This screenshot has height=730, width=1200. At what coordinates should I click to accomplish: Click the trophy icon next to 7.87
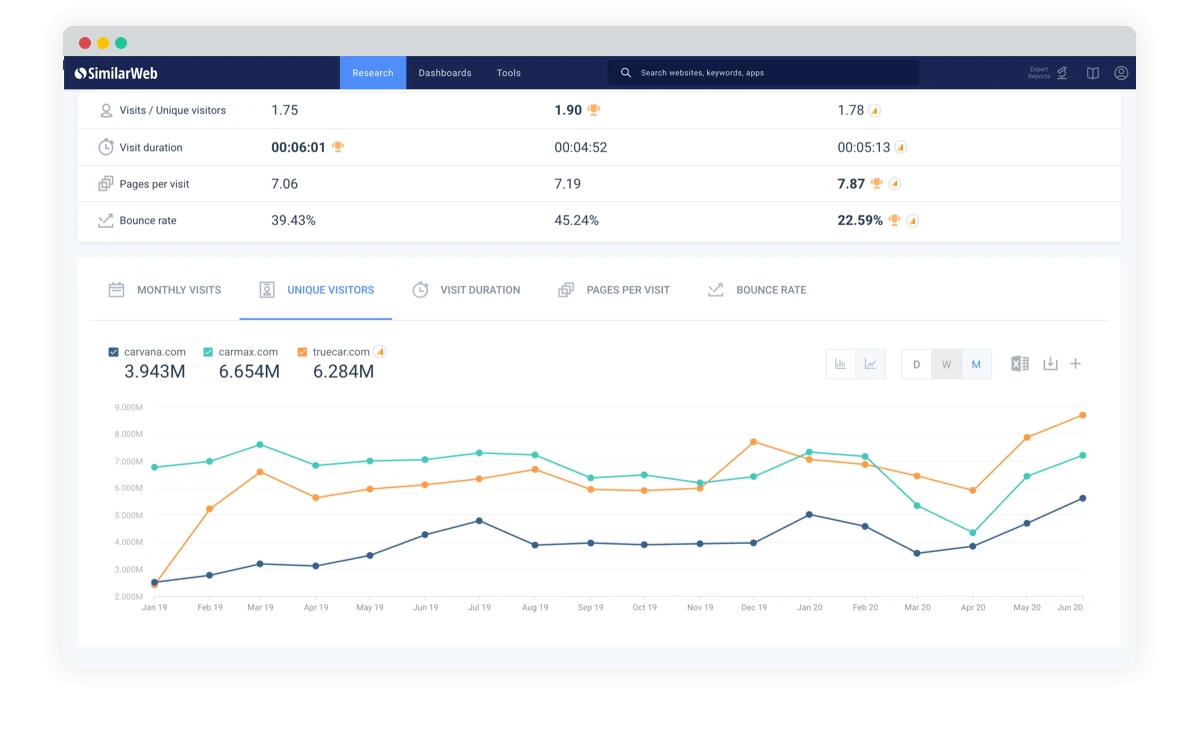[x=876, y=184]
